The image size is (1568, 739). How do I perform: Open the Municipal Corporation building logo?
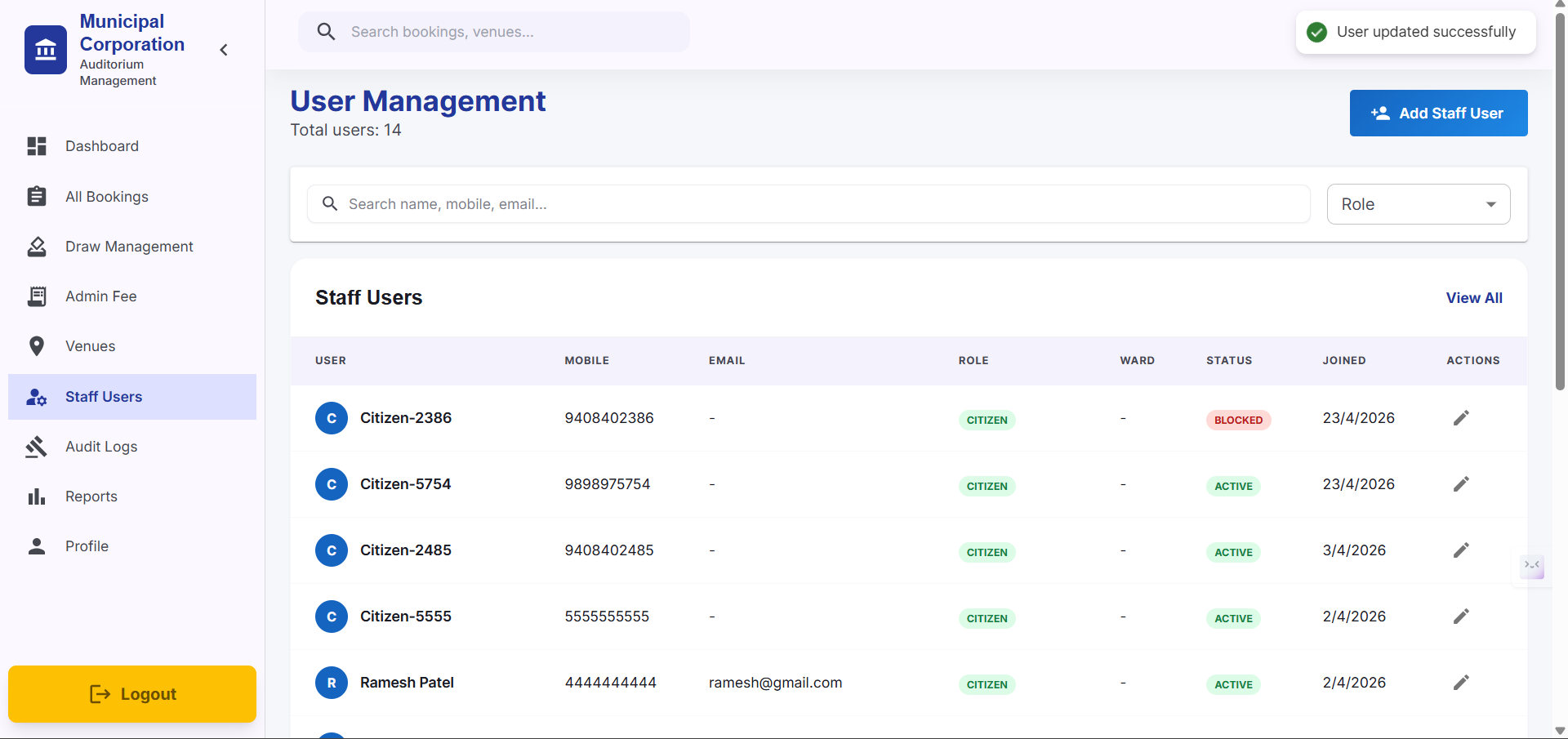point(46,50)
